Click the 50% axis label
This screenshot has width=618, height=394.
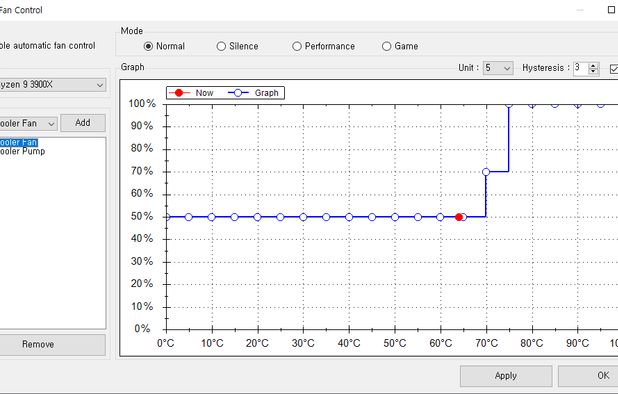point(142,216)
